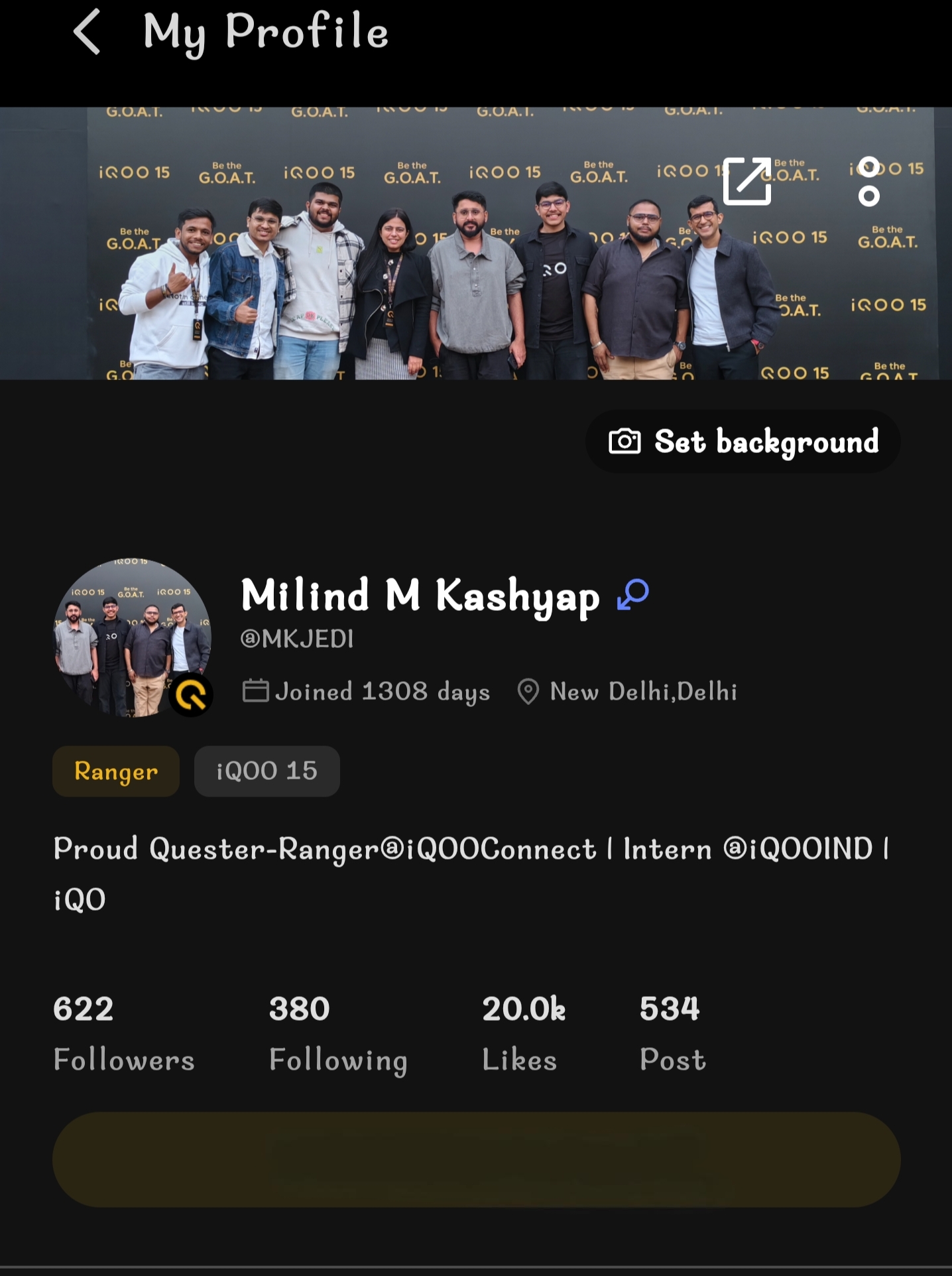
Task: Open the share profile icon
Action: 747,181
